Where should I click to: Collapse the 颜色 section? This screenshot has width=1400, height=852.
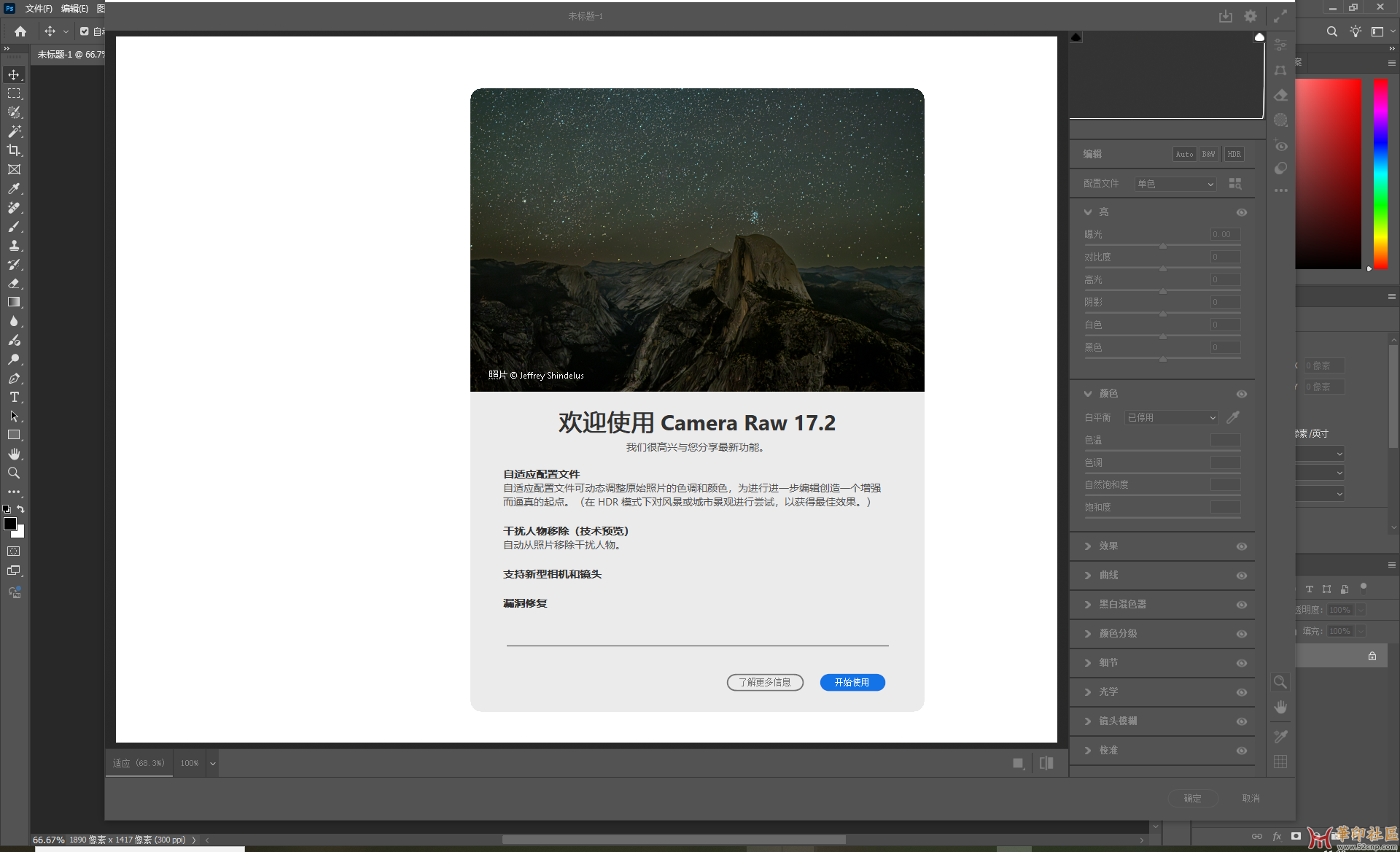click(1088, 394)
